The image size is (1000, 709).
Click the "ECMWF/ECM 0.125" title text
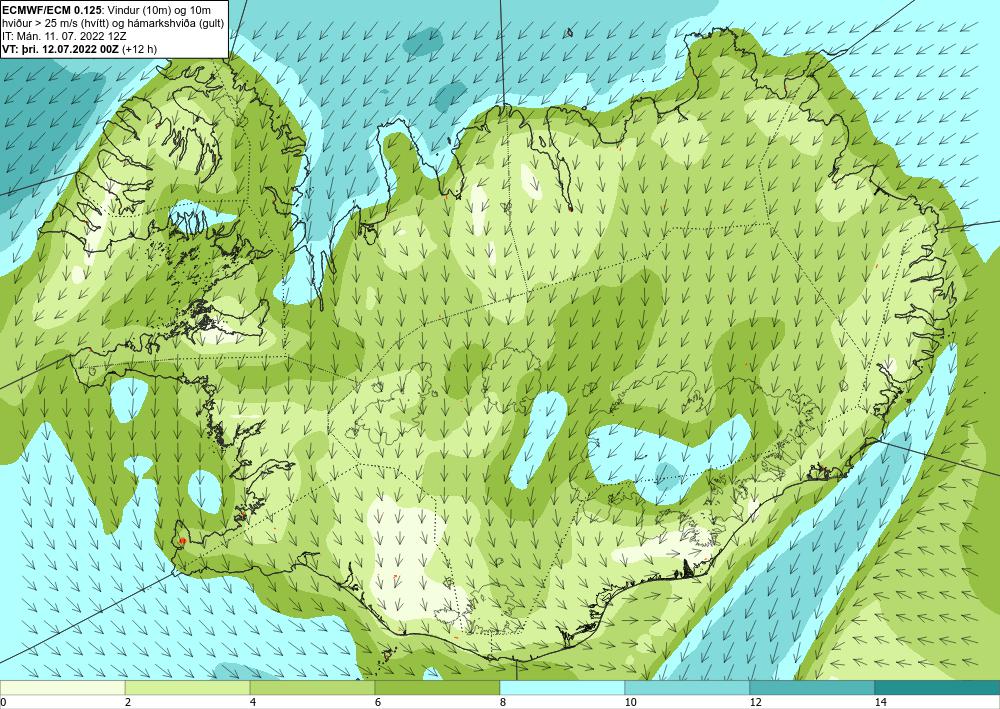pyautogui.click(x=51, y=9)
